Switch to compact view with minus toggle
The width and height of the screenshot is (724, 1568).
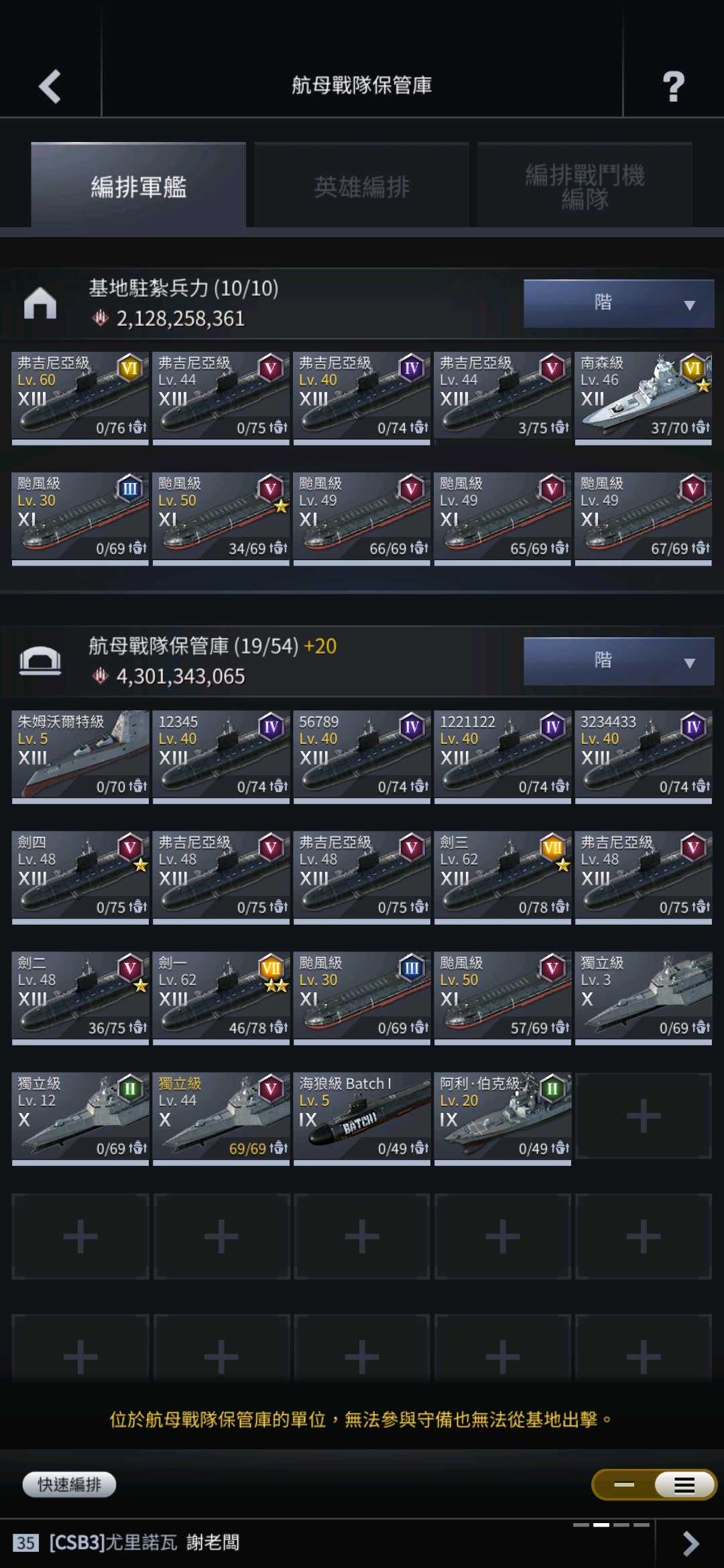point(623,1485)
